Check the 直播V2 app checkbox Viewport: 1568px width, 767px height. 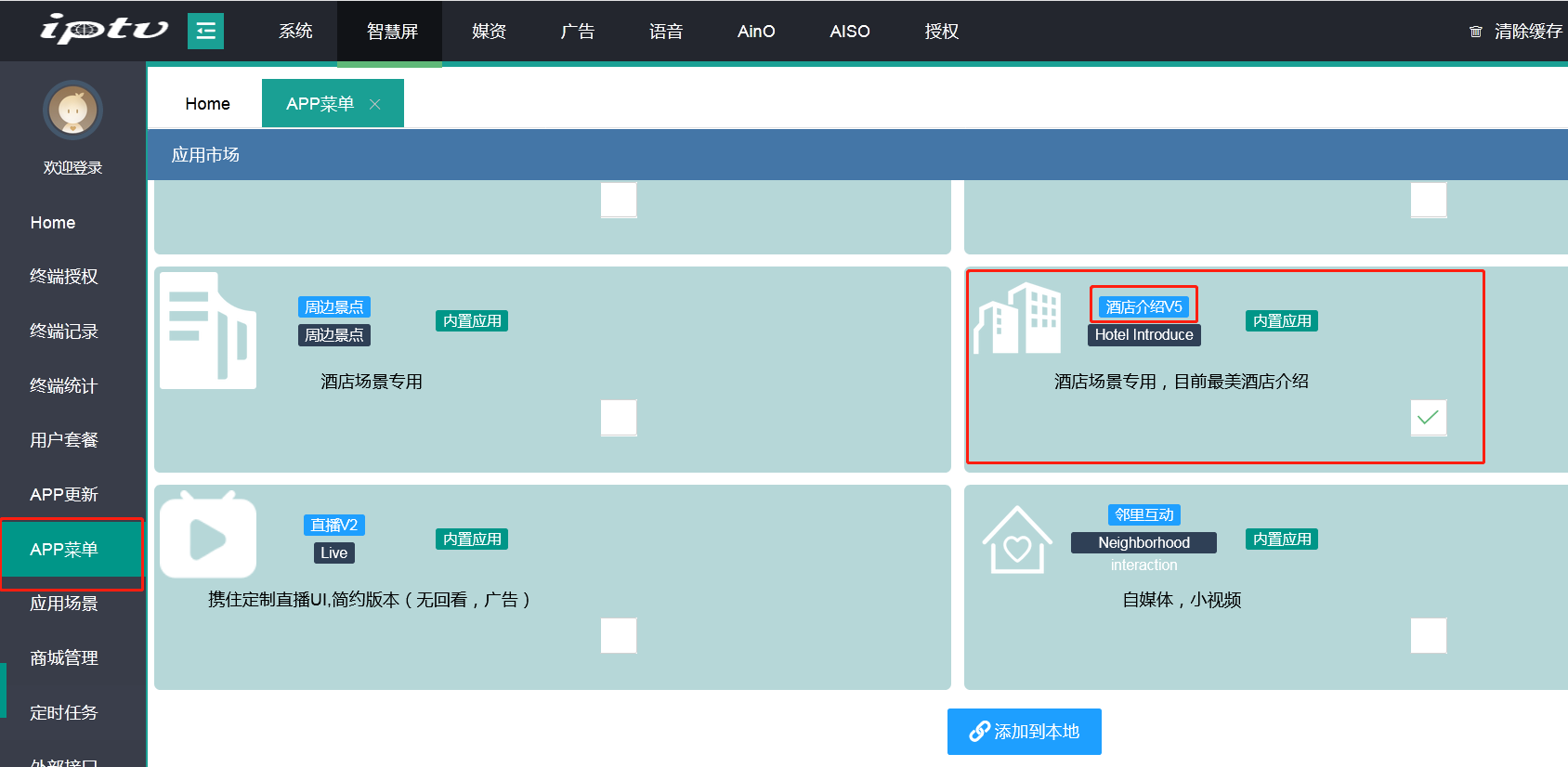point(619,636)
